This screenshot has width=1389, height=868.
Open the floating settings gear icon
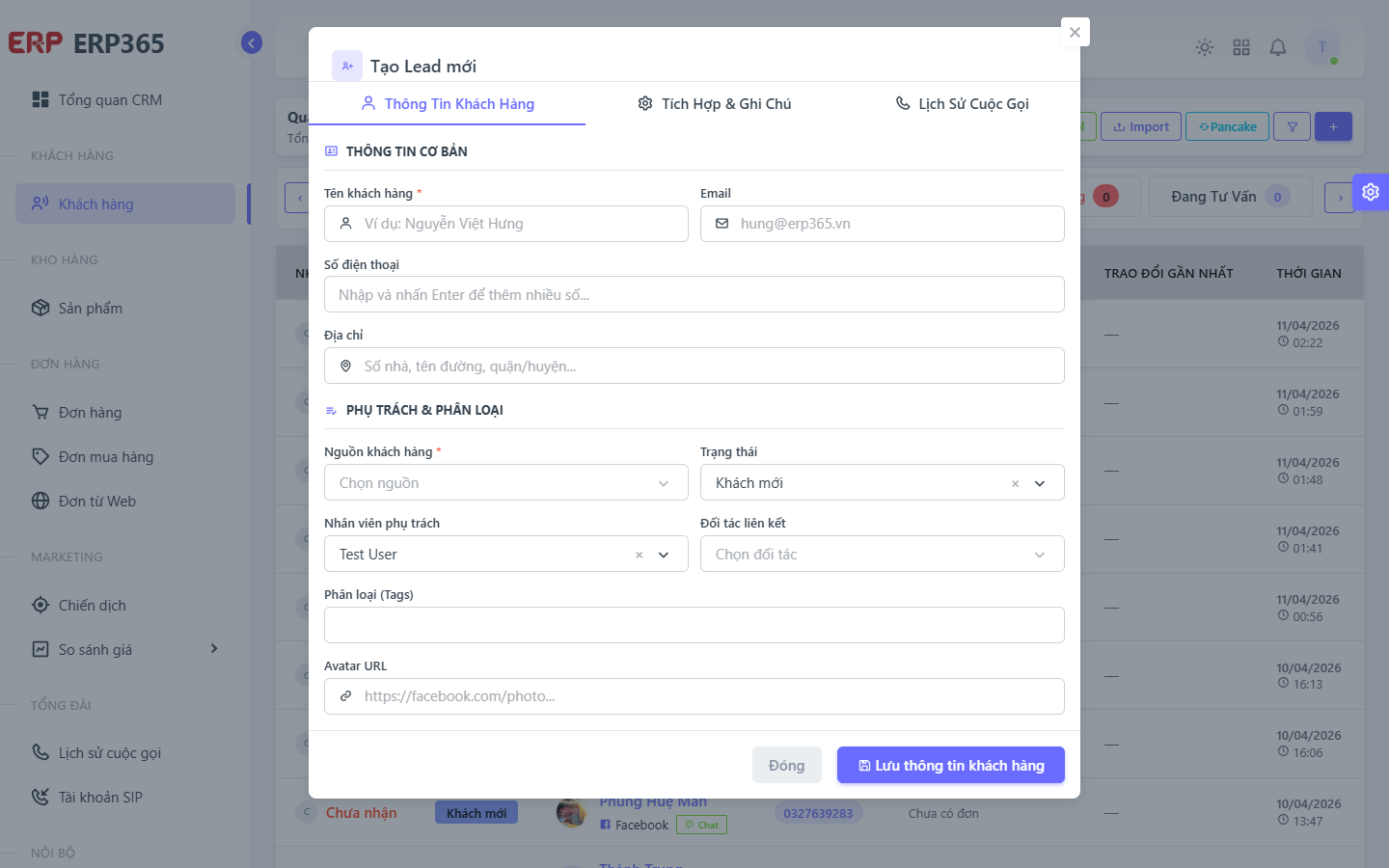point(1371,192)
